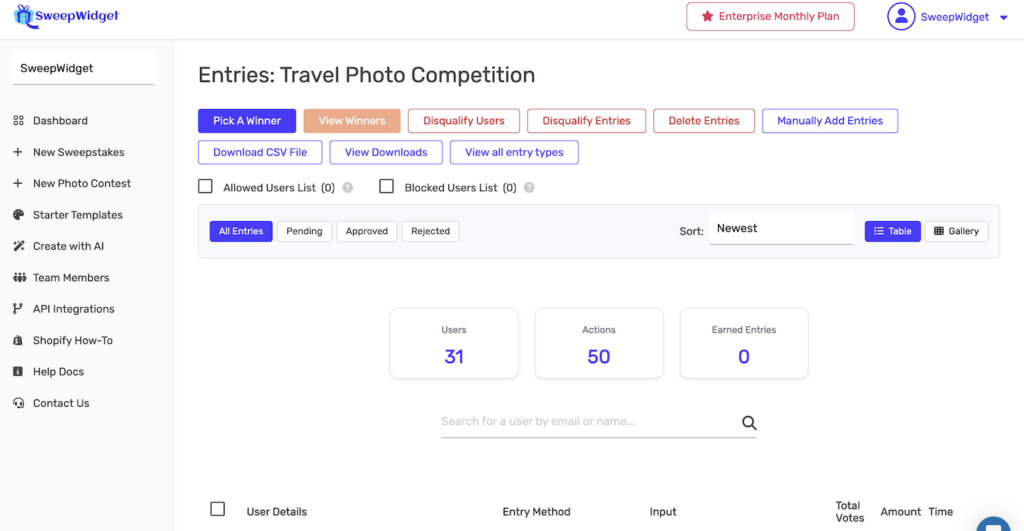Switch to the Pending entries tab
The height and width of the screenshot is (531, 1024).
pyautogui.click(x=304, y=231)
